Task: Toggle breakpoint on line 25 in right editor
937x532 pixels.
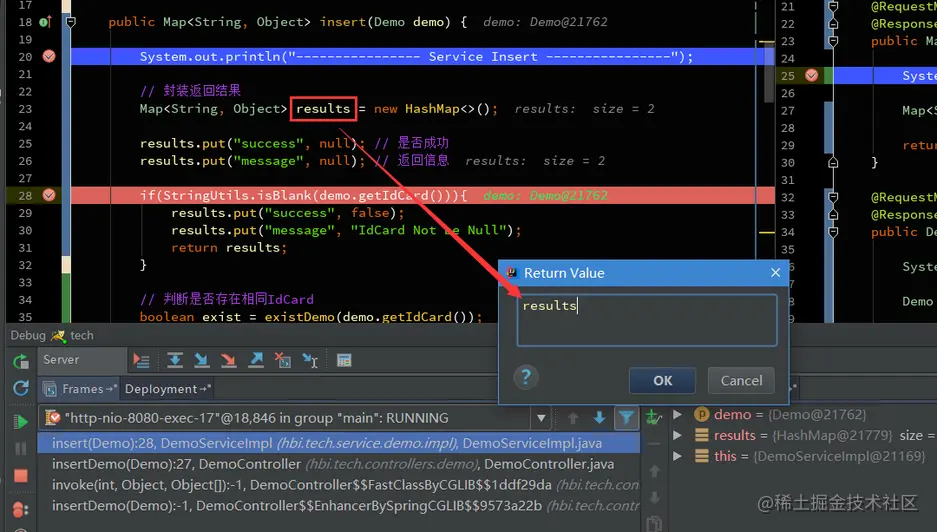Action: point(812,75)
